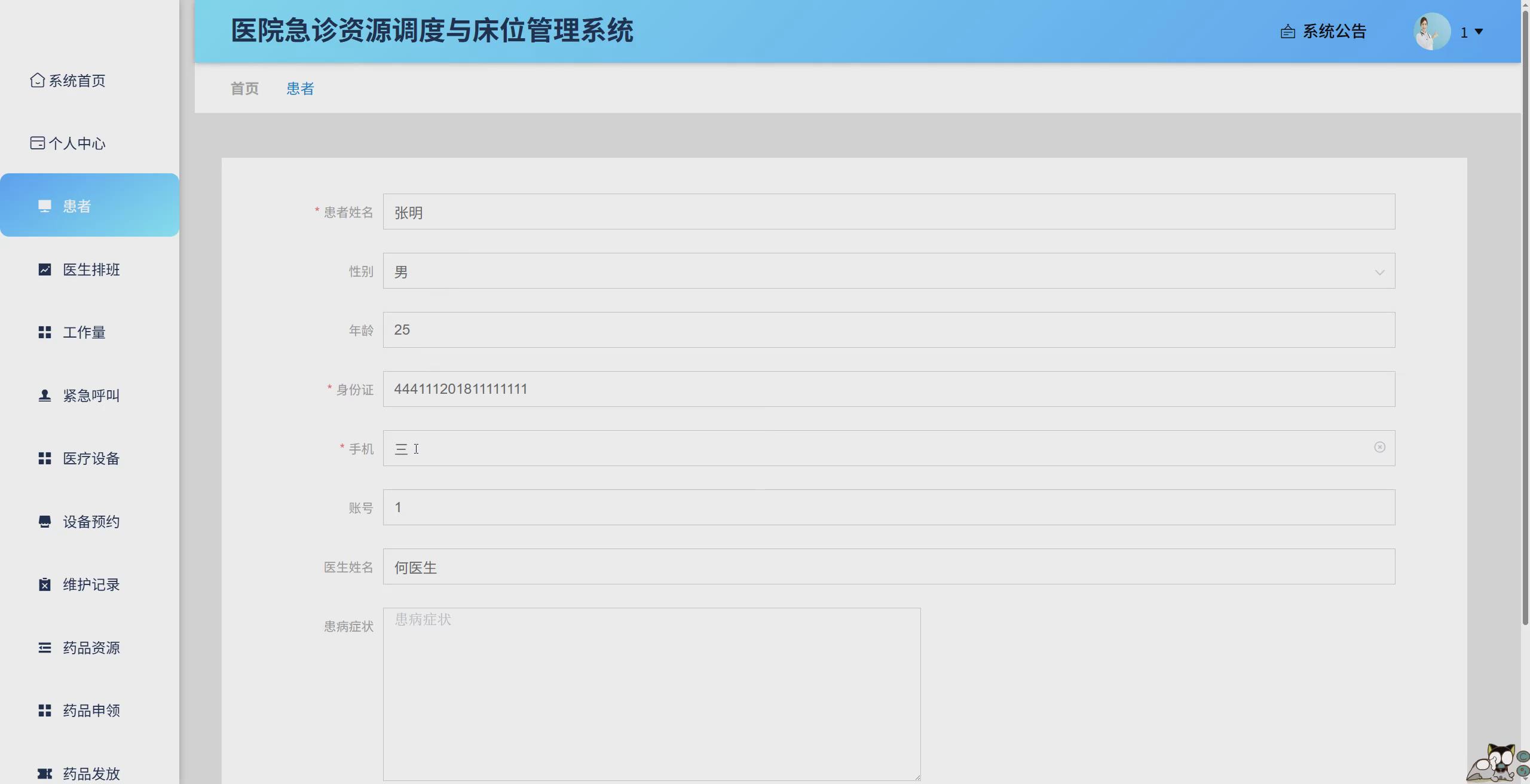The width and height of the screenshot is (1530, 784).
Task: Clear the 手机 field with the X icon
Action: 1379,447
